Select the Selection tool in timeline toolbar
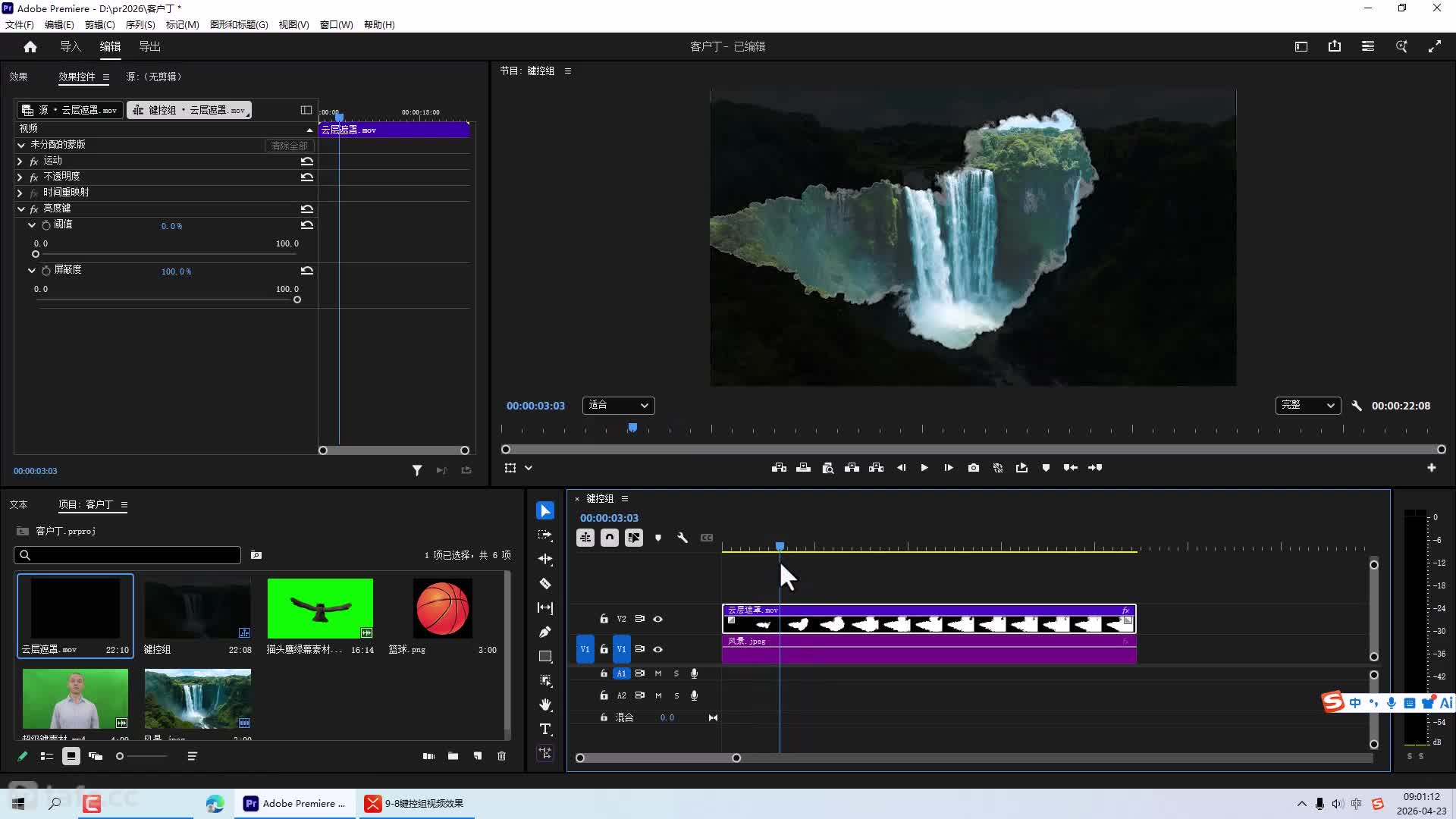This screenshot has height=819, width=1456. (545, 510)
